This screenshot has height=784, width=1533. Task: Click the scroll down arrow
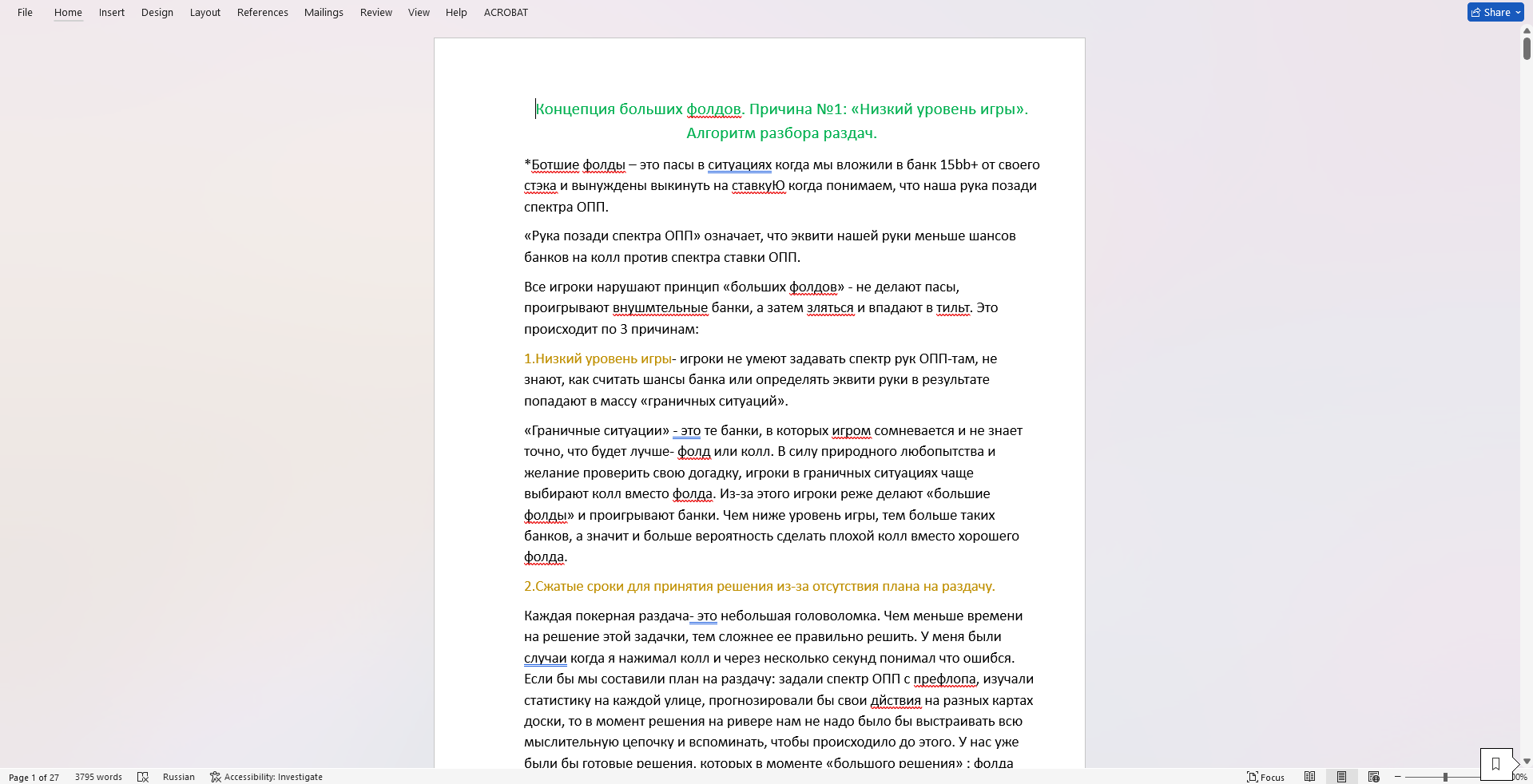[x=1527, y=762]
